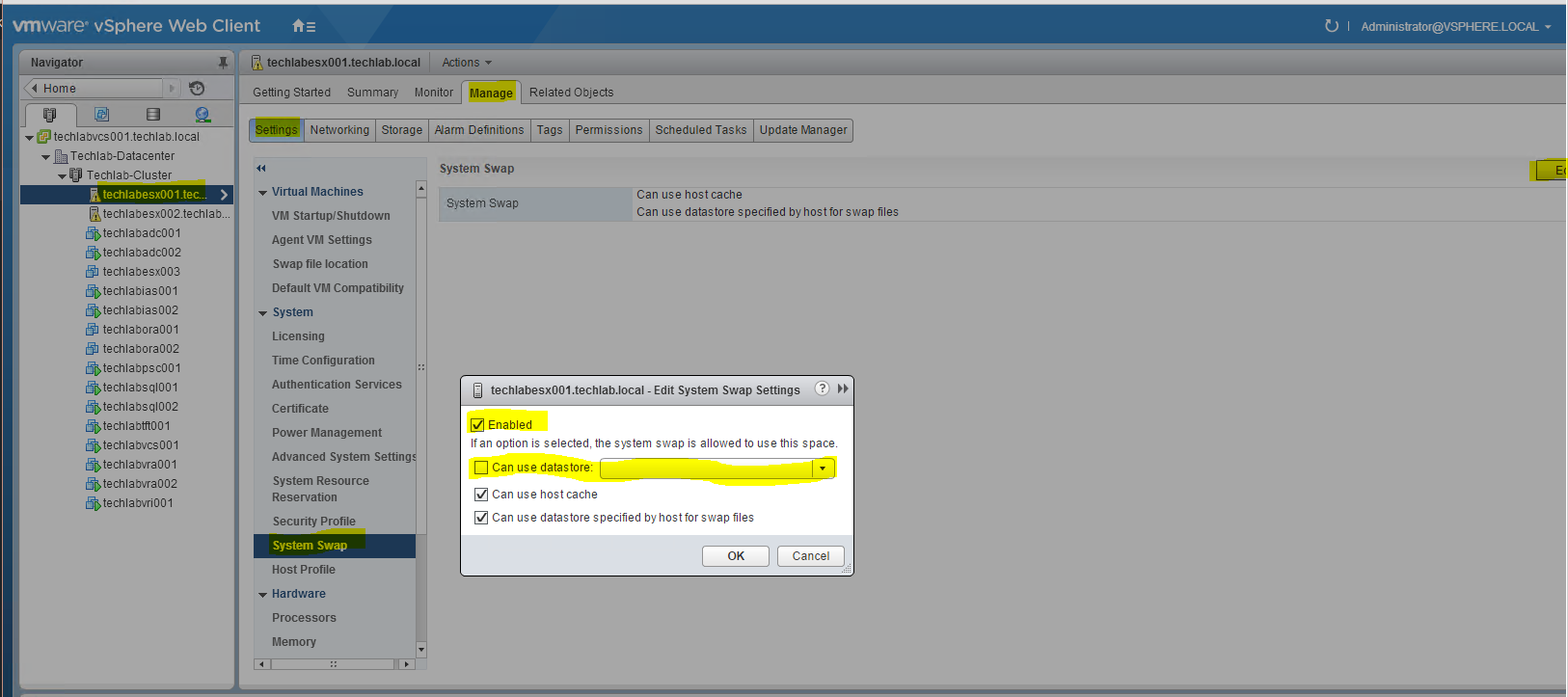This screenshot has height=697, width=1568.
Task: Confirm dialog with OK button
Action: click(x=736, y=556)
